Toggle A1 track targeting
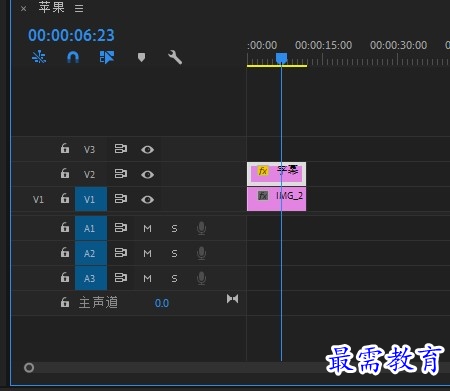 pyautogui.click(x=91, y=228)
